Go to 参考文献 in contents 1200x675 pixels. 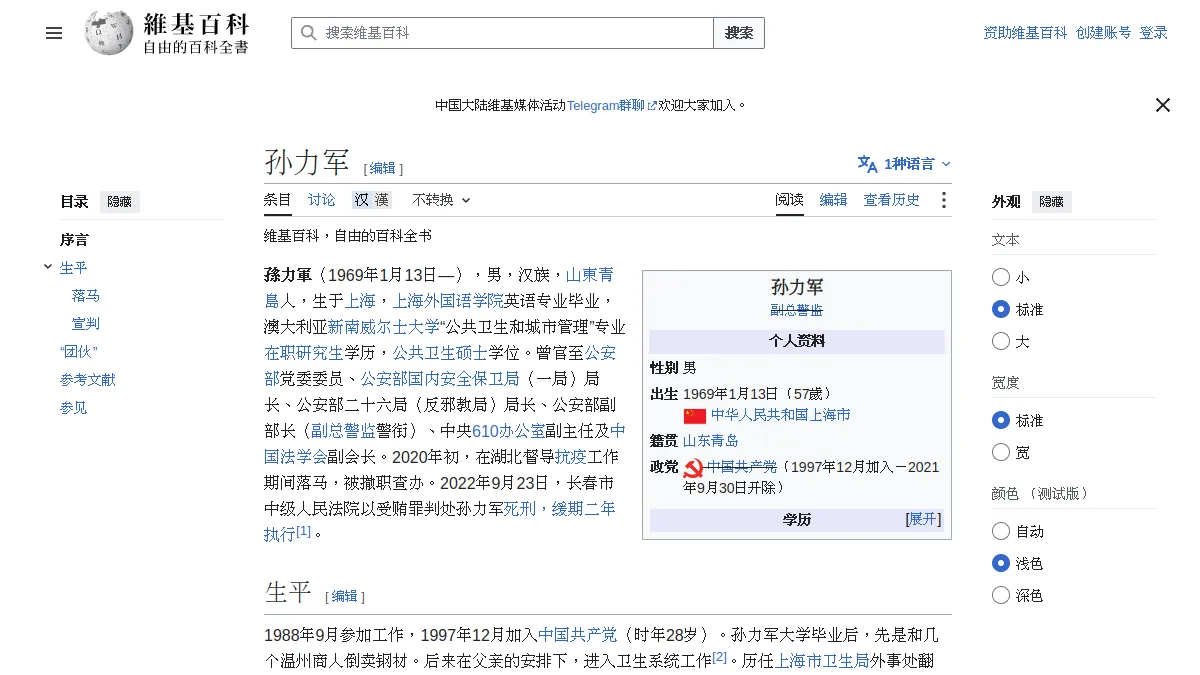(x=88, y=380)
